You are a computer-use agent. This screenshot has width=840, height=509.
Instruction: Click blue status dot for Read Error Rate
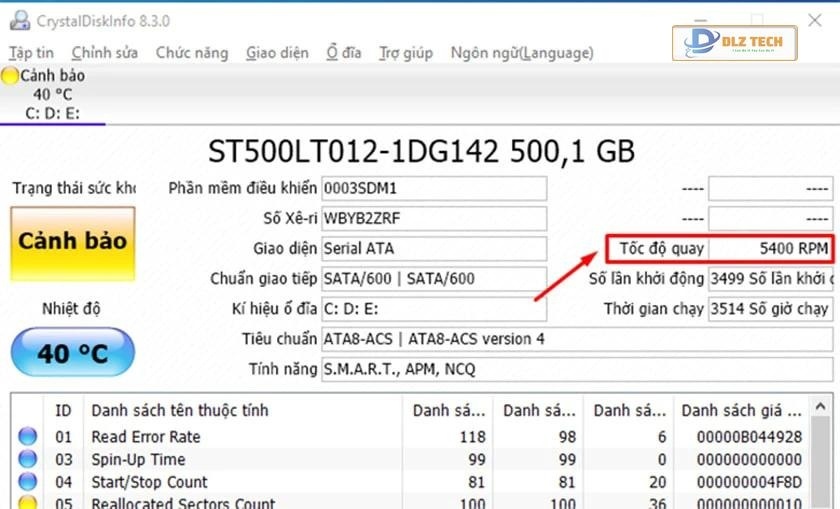[x=27, y=437]
